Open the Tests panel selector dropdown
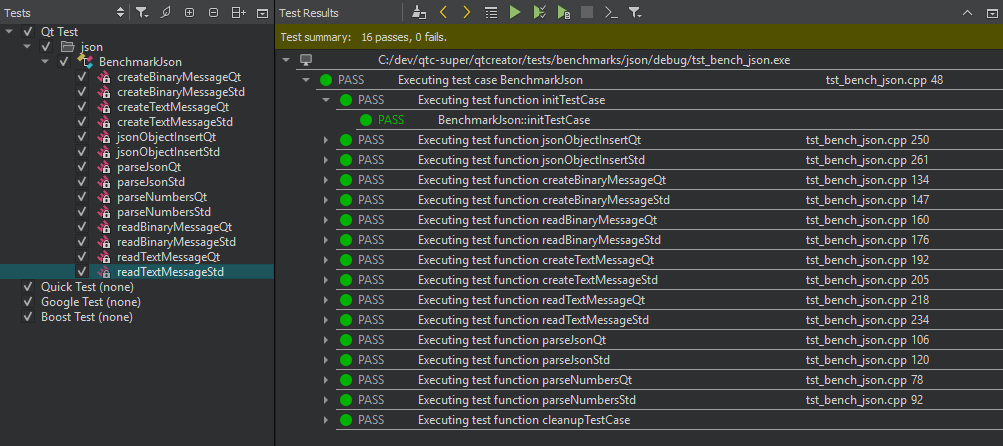 [121, 13]
